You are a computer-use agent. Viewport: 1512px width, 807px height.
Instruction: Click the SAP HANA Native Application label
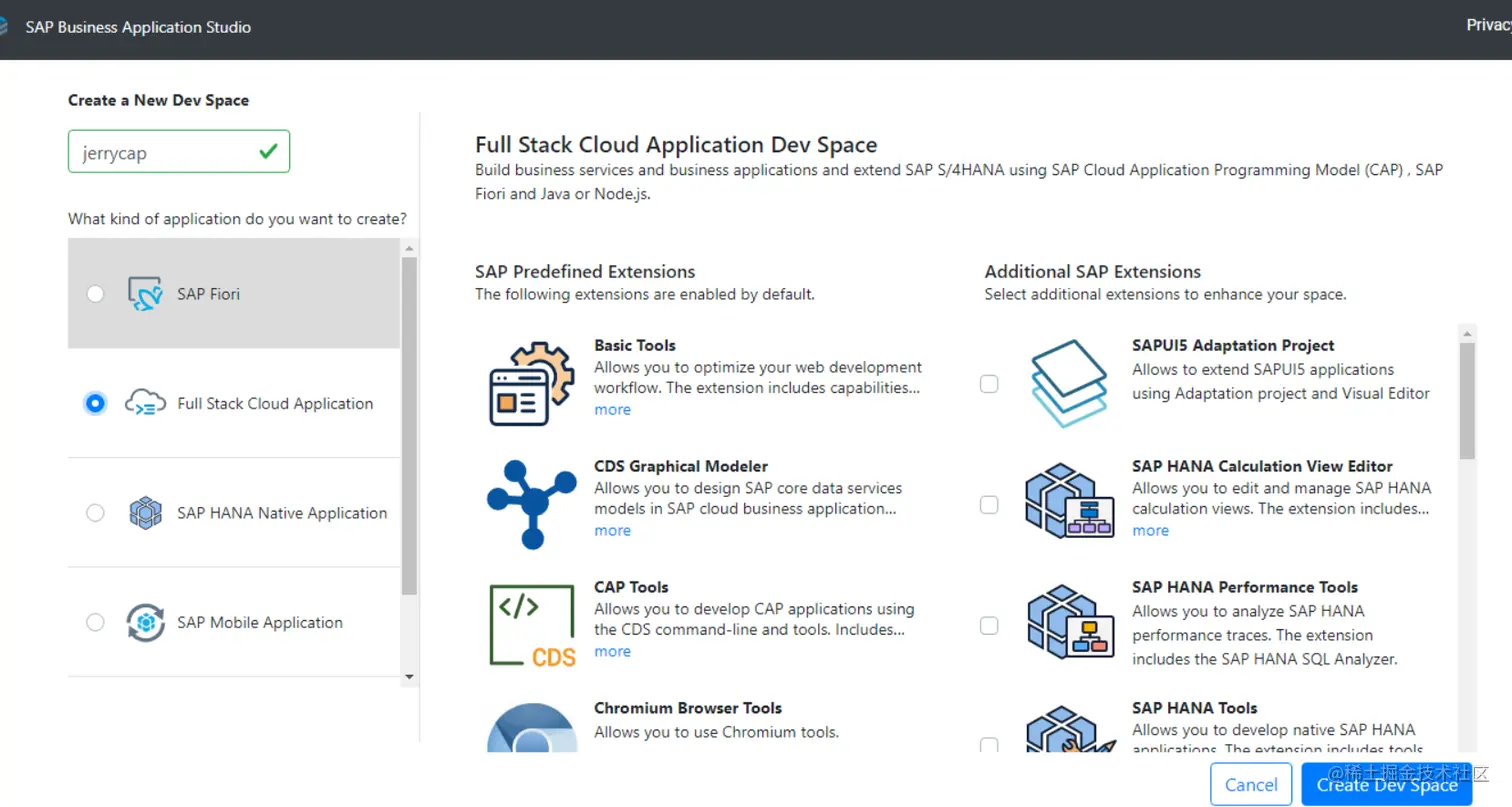pos(282,513)
